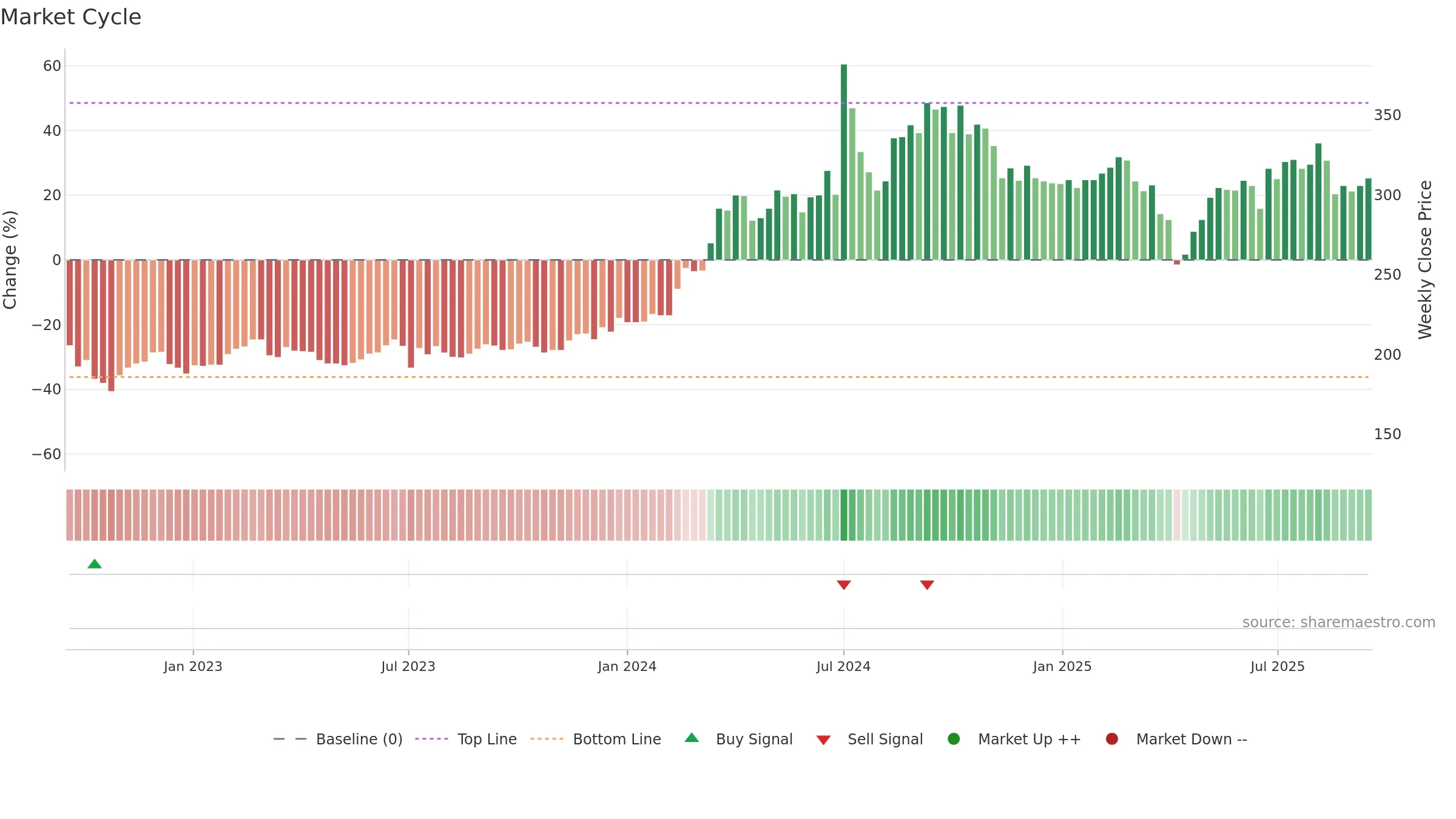Toggle the Buy Signal legend entry
The width and height of the screenshot is (1456, 819).
pos(738,739)
